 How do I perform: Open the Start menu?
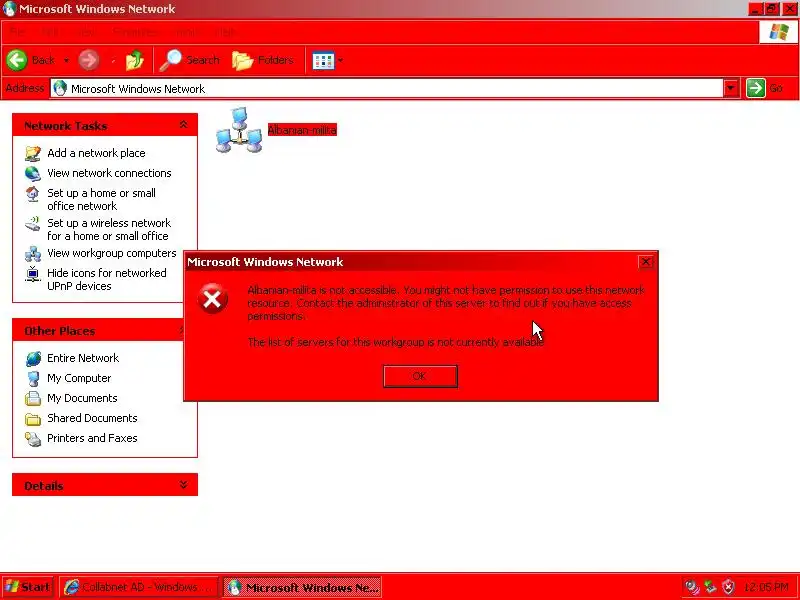pos(28,587)
